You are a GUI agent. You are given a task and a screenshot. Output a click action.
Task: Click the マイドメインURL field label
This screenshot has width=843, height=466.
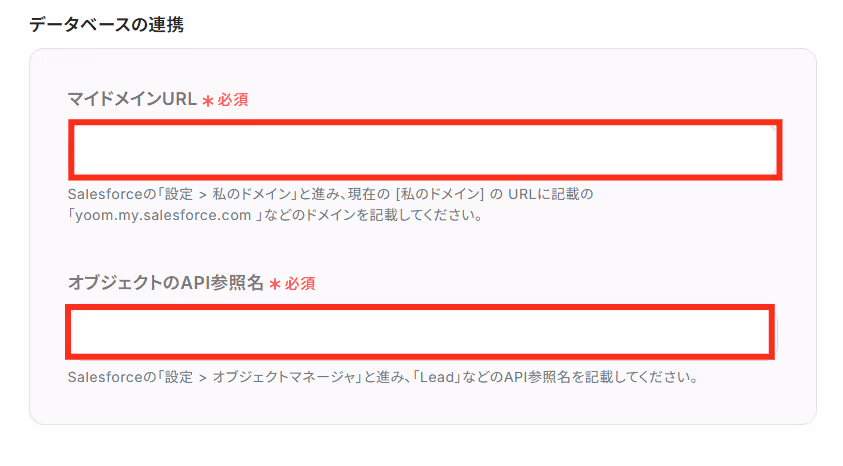click(x=132, y=99)
